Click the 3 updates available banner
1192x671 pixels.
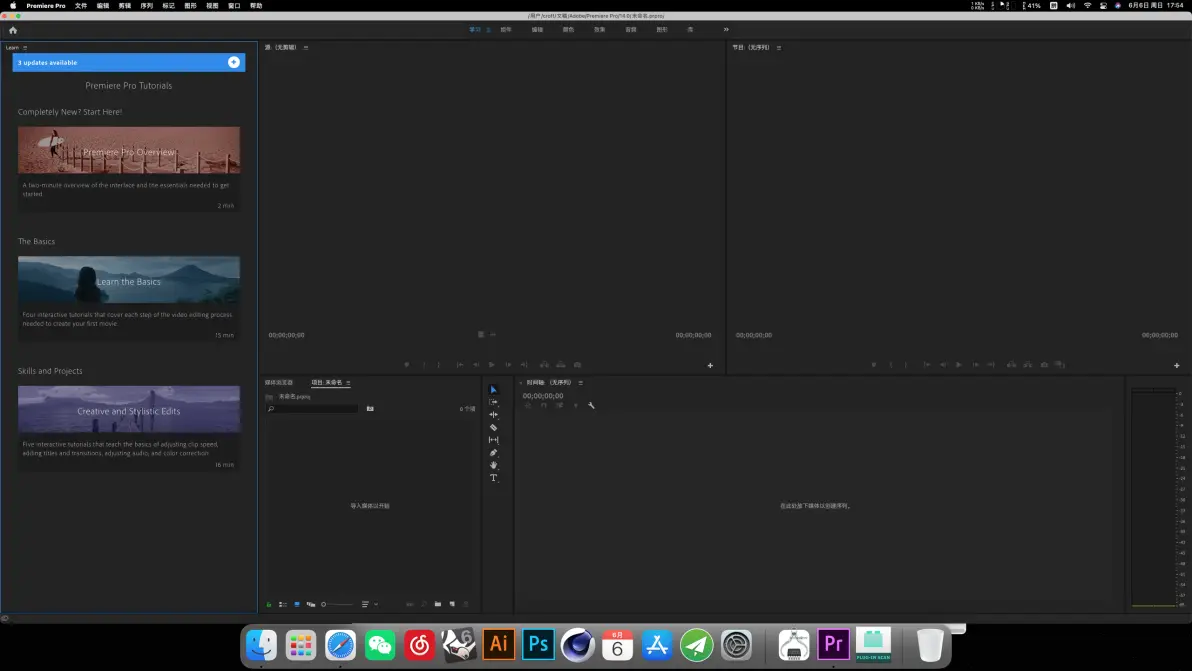(x=128, y=62)
